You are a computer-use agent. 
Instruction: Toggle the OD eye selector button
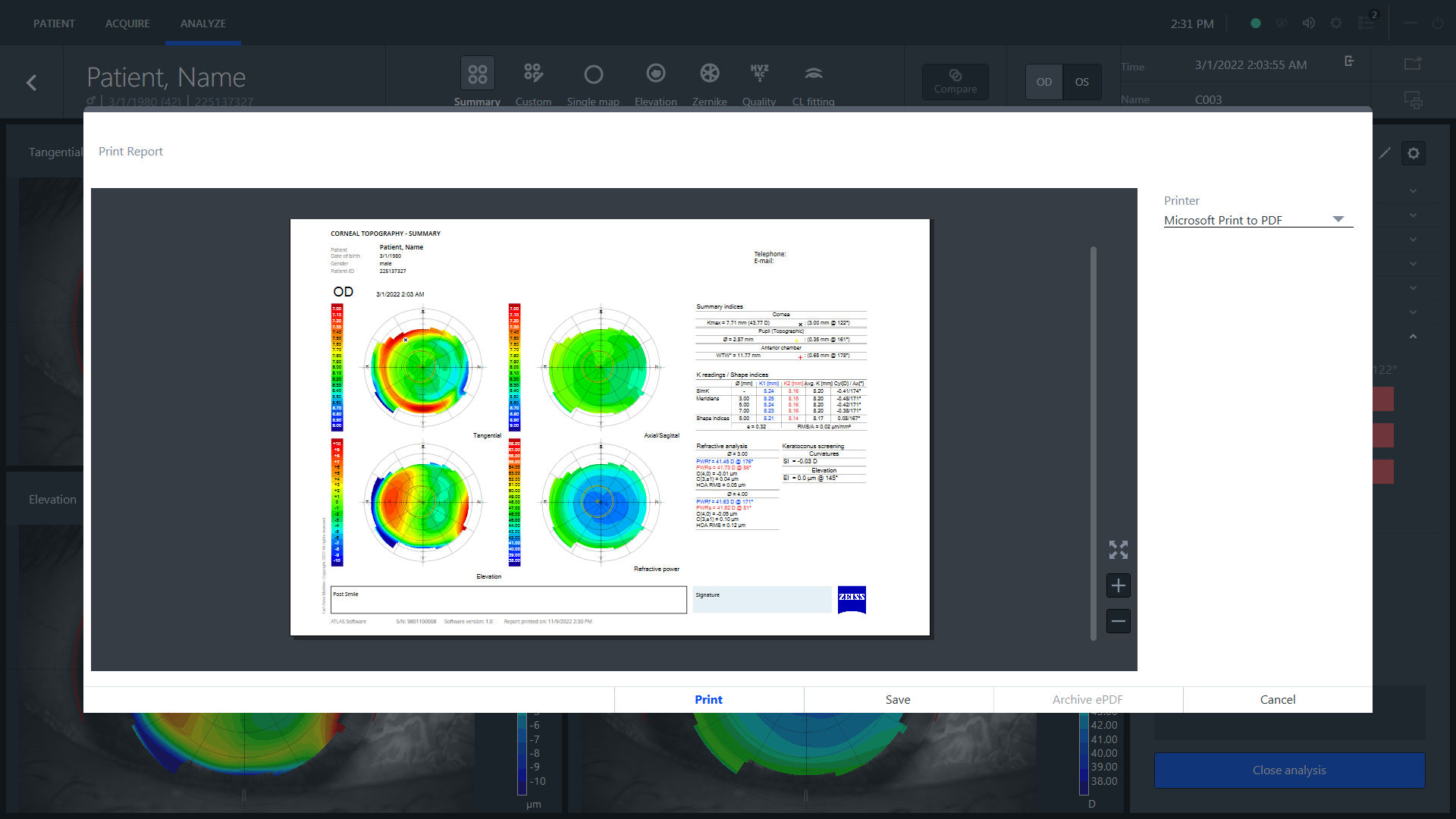click(x=1044, y=82)
